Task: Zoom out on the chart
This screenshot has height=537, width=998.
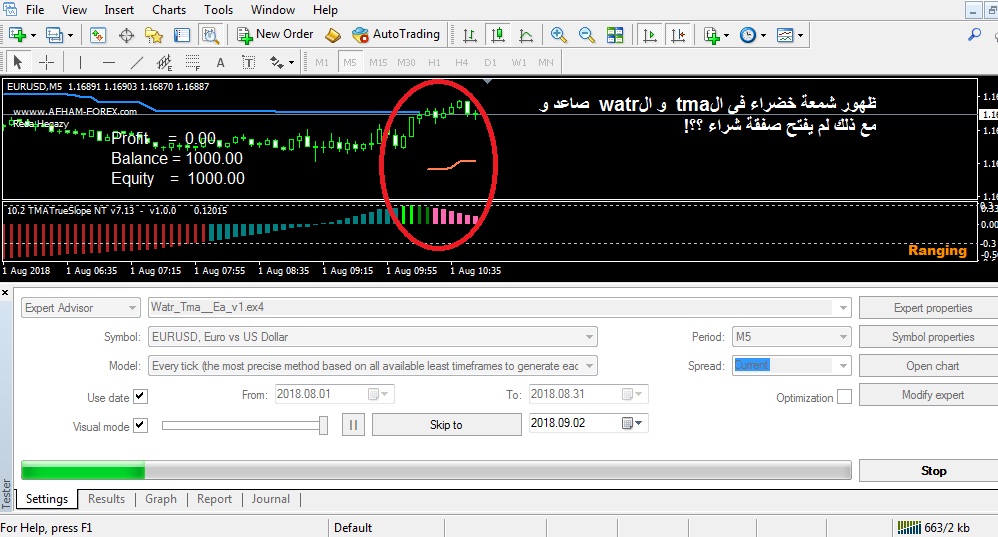Action: 587,35
